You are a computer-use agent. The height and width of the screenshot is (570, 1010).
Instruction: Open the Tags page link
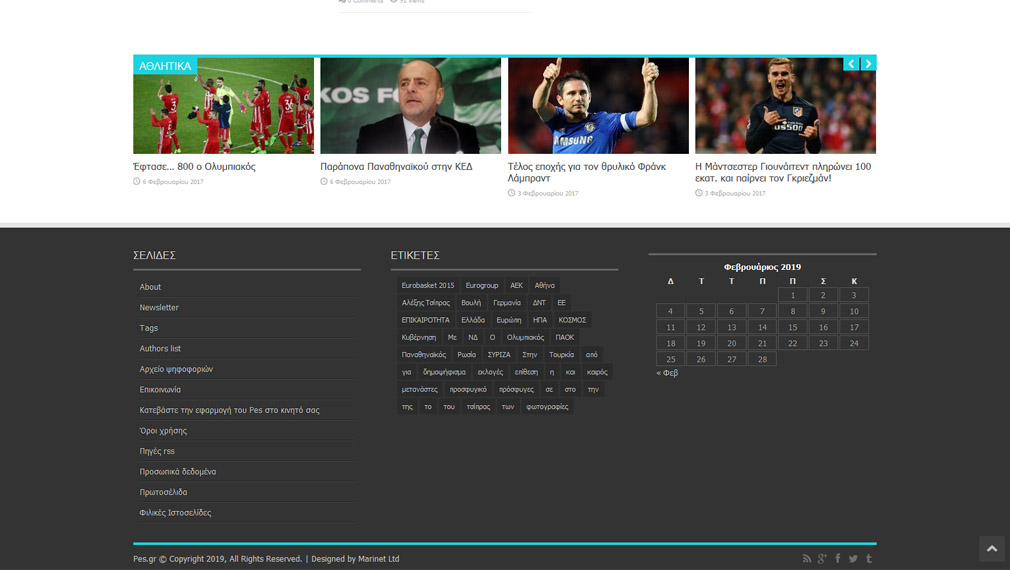[x=149, y=328]
